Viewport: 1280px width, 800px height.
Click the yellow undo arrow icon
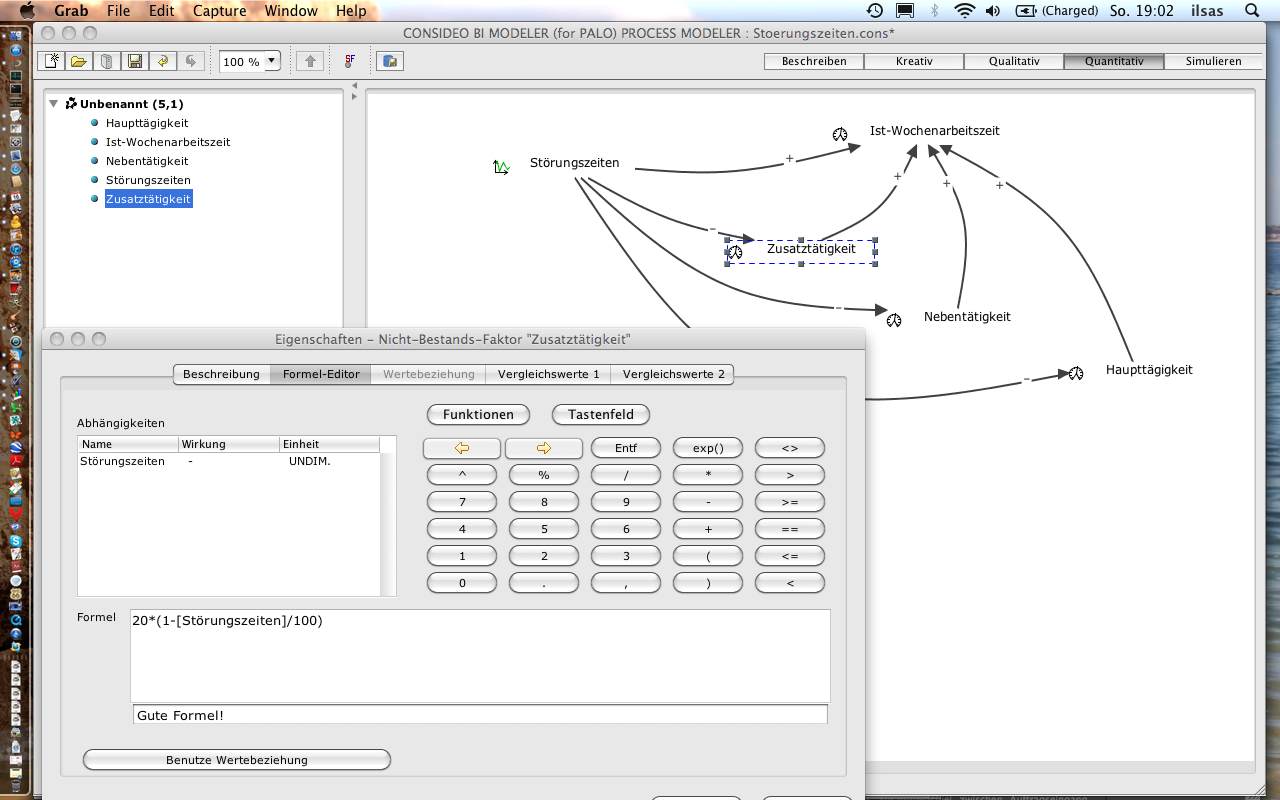162,61
